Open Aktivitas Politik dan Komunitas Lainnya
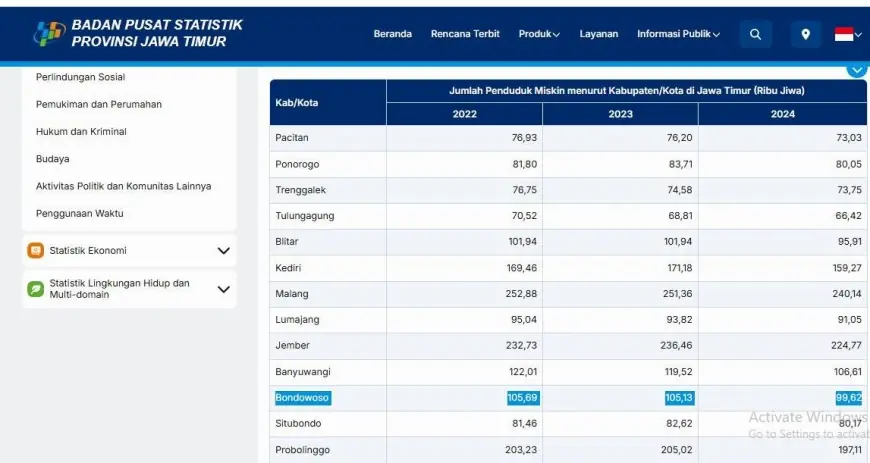Image resolution: width=870 pixels, height=463 pixels. coord(123,186)
